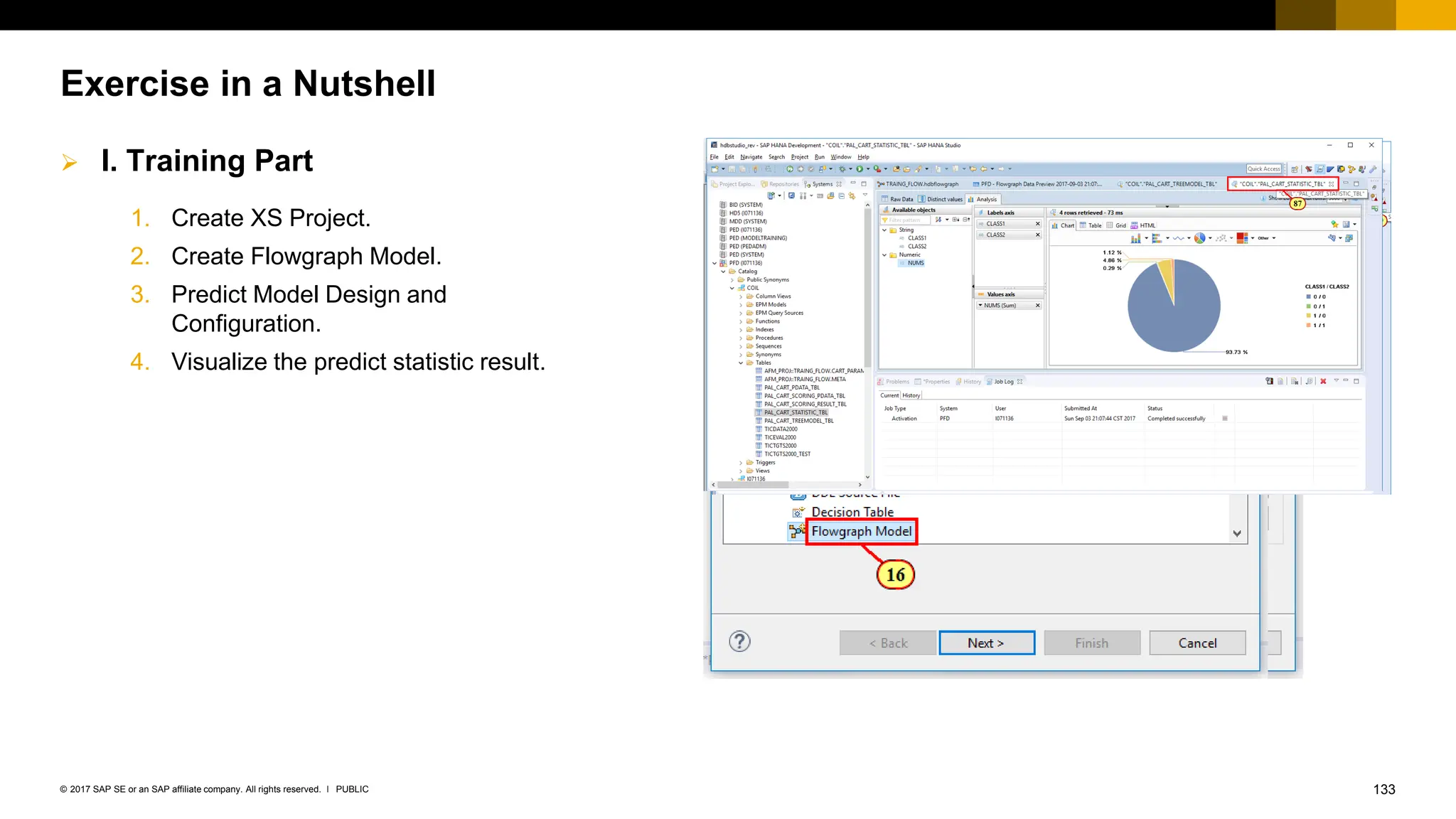This screenshot has width=1456, height=819.
Task: Open the History sub-tab in Job Log
Action: click(911, 395)
